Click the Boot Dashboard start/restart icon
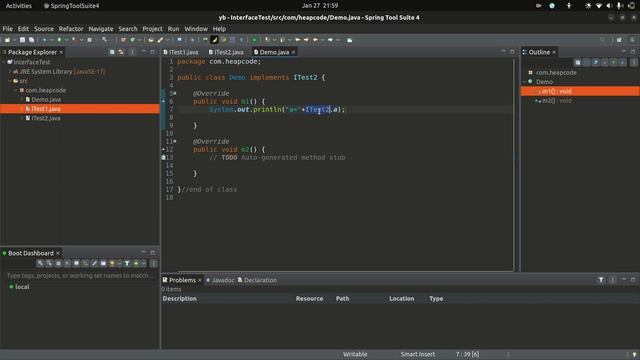This screenshot has height=360, width=640. pyautogui.click(x=40, y=264)
